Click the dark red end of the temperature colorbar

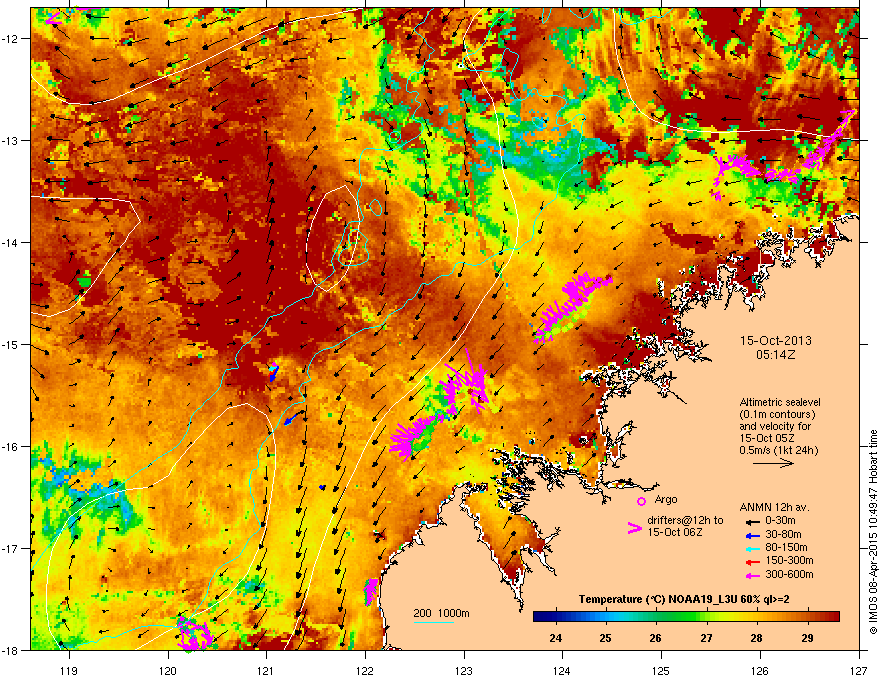pyautogui.click(x=835, y=617)
